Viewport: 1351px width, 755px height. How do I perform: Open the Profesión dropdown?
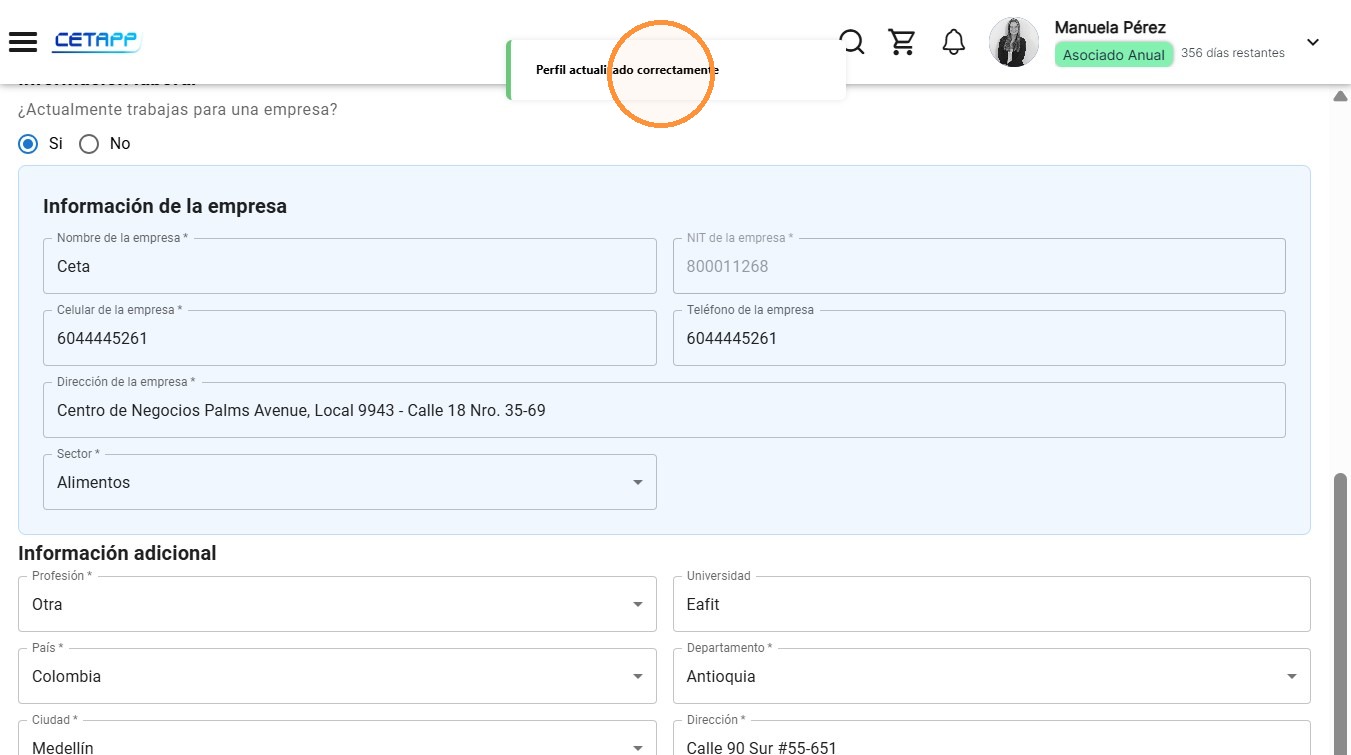(337, 604)
